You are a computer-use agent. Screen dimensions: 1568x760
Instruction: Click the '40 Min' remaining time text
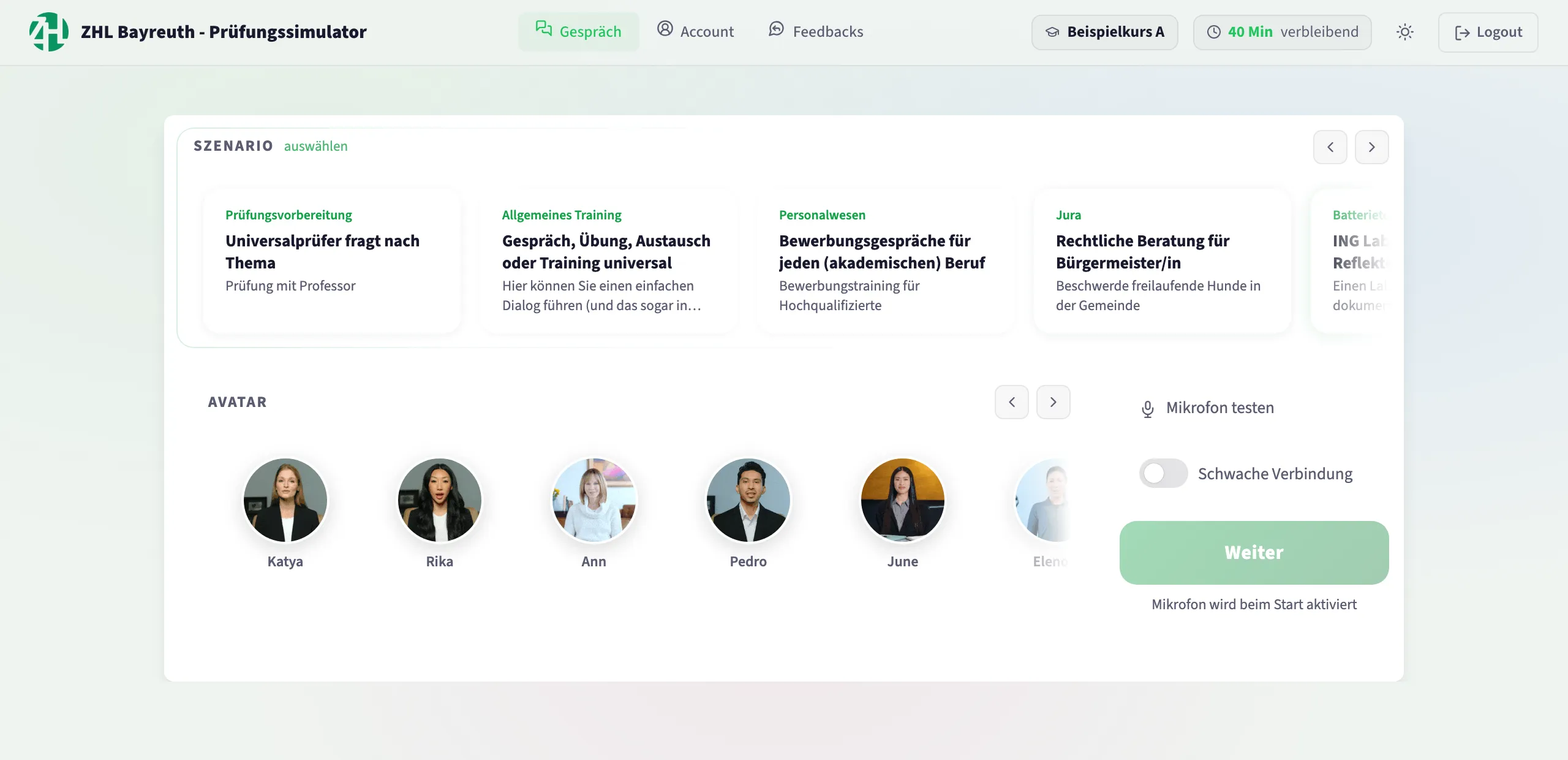[x=1250, y=32]
